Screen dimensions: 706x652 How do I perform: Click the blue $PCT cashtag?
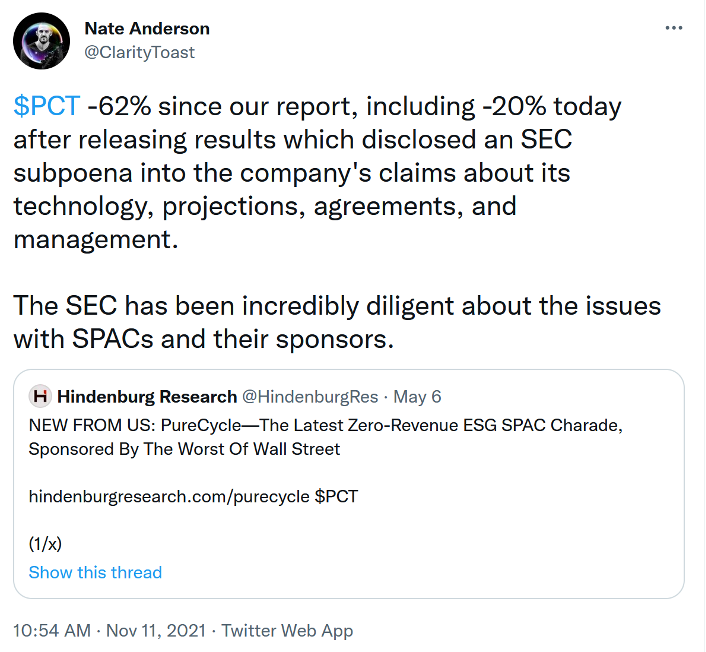point(46,107)
